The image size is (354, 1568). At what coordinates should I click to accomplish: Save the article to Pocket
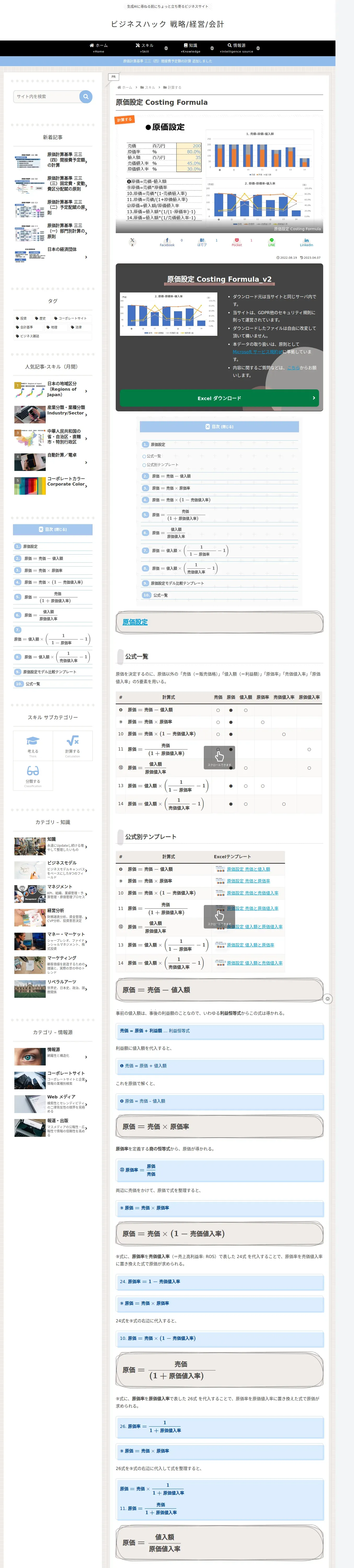point(237,242)
